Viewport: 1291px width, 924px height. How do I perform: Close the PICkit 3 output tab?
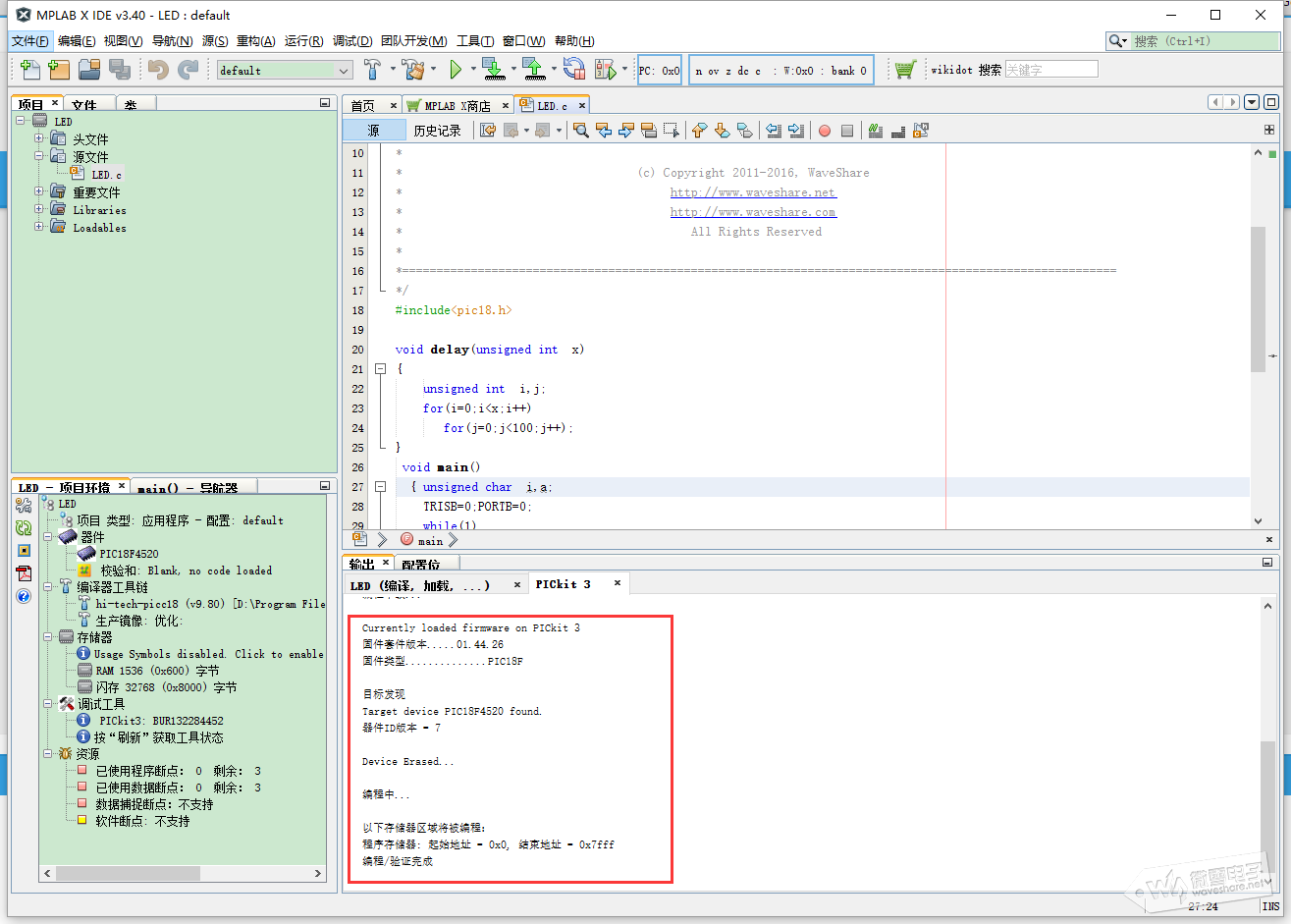[618, 583]
